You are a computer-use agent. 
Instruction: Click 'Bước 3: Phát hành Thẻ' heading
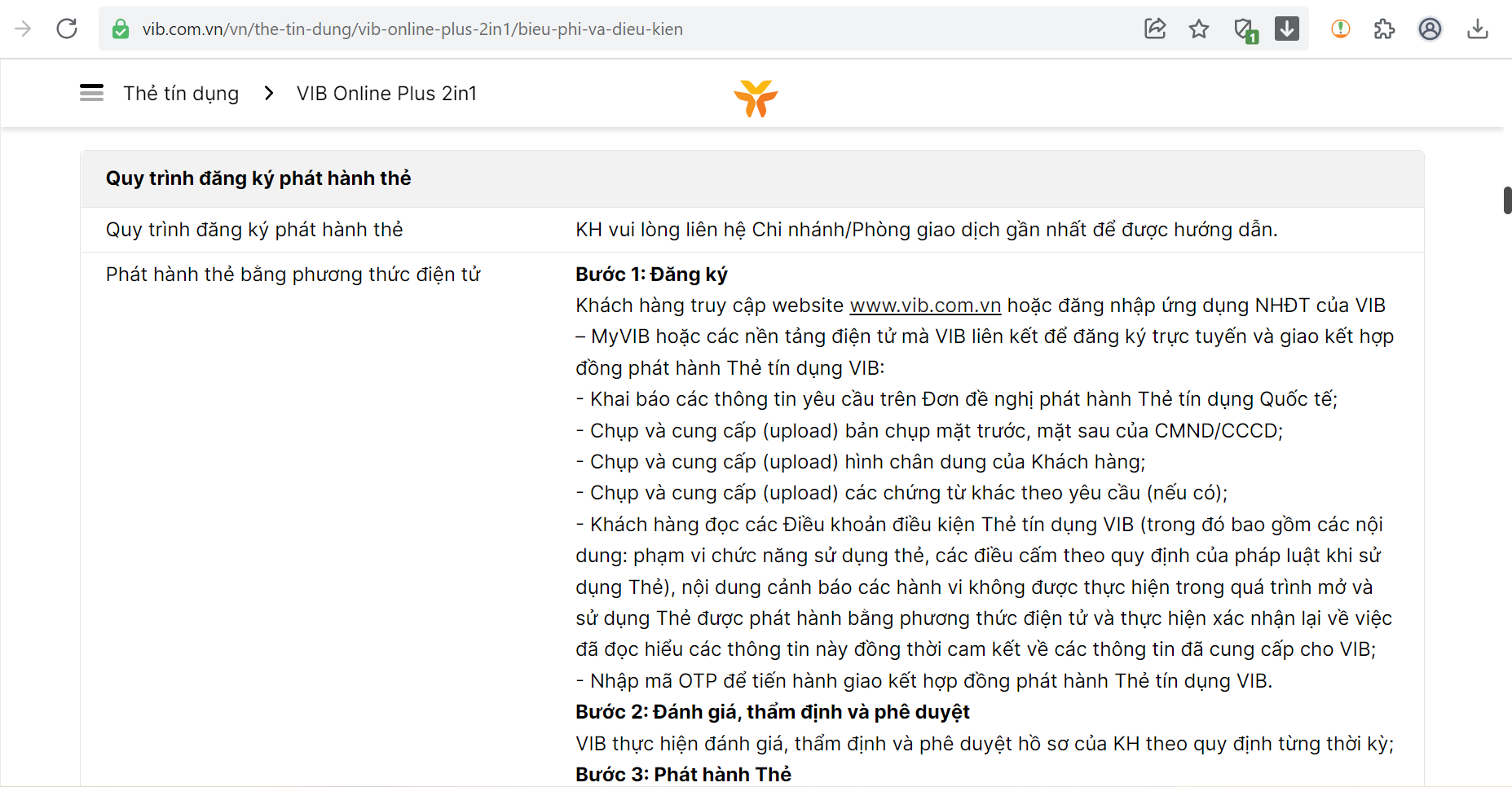683,774
